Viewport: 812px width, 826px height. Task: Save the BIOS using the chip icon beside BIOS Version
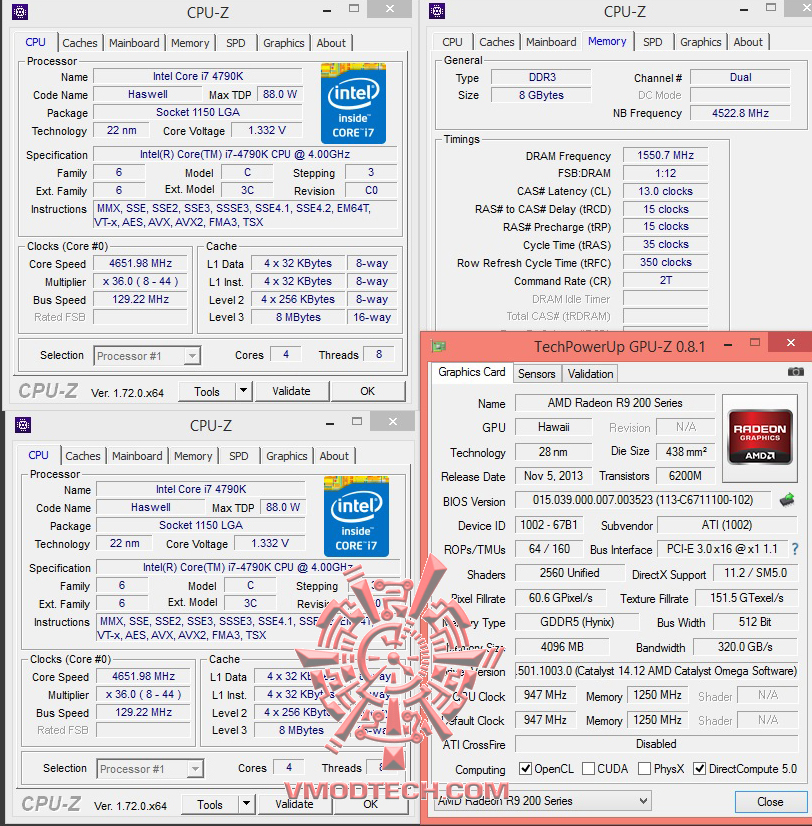click(x=787, y=499)
